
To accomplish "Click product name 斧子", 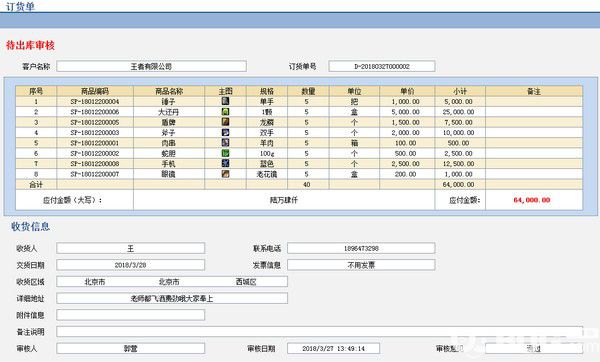I will tap(168, 132).
